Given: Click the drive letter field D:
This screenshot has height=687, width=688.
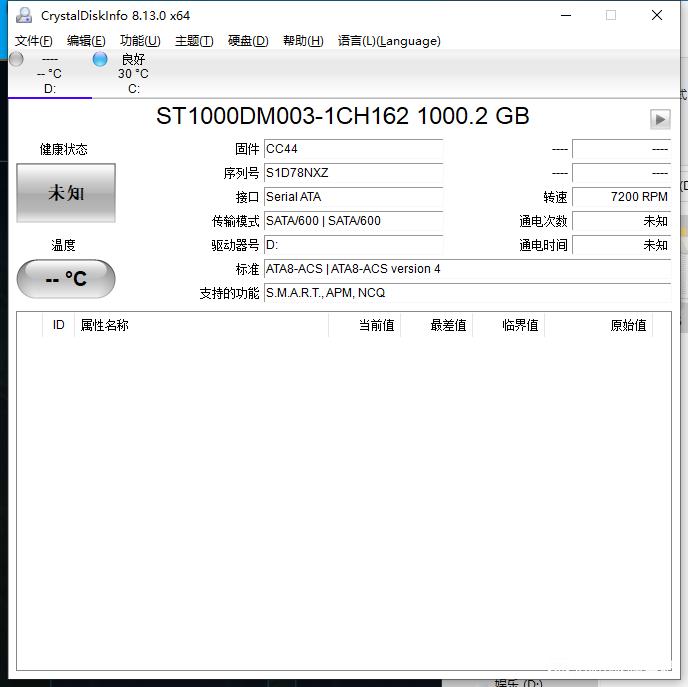Looking at the screenshot, I should (354, 245).
